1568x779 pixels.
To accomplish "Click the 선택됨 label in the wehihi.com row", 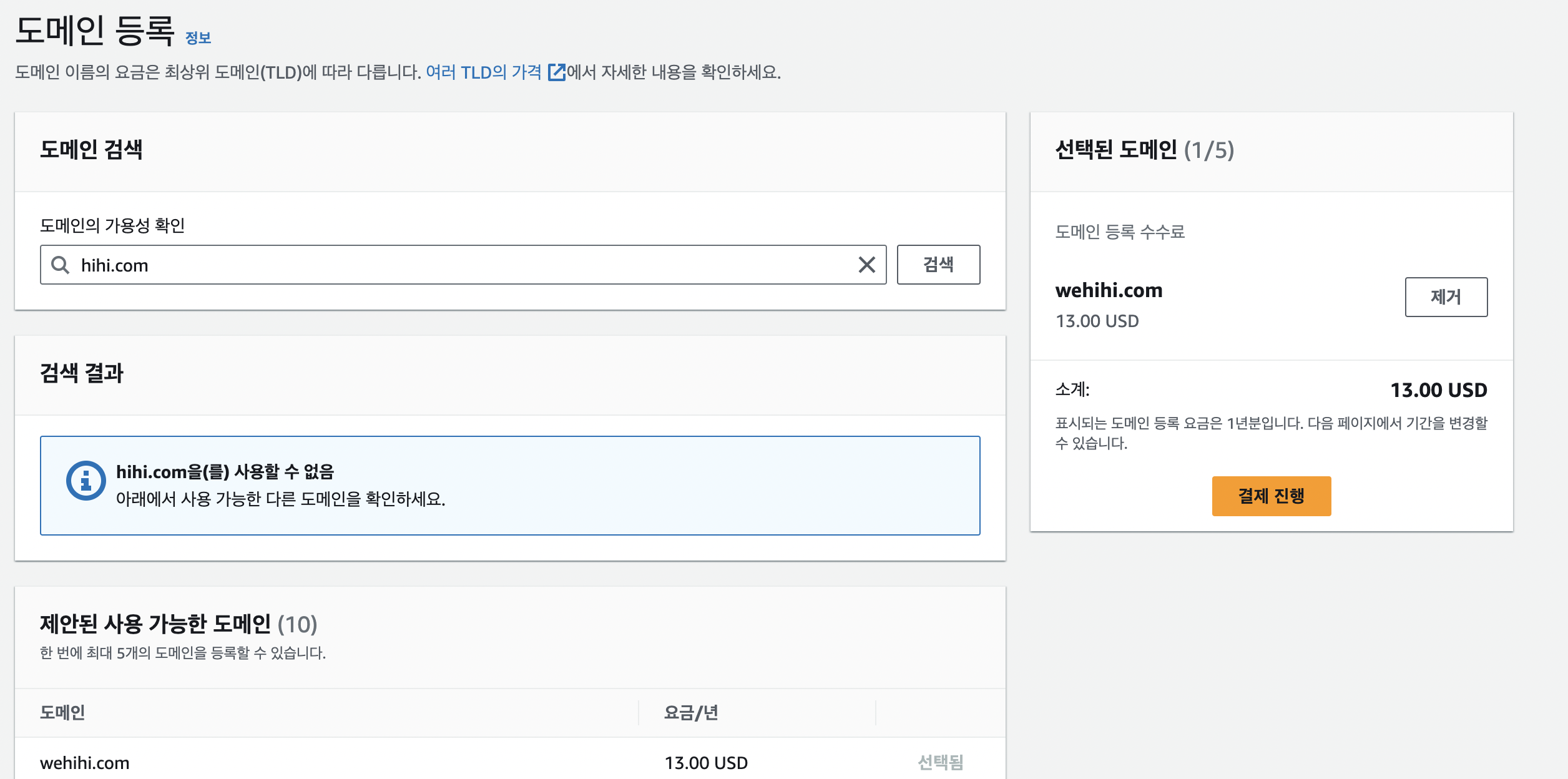I will [940, 762].
